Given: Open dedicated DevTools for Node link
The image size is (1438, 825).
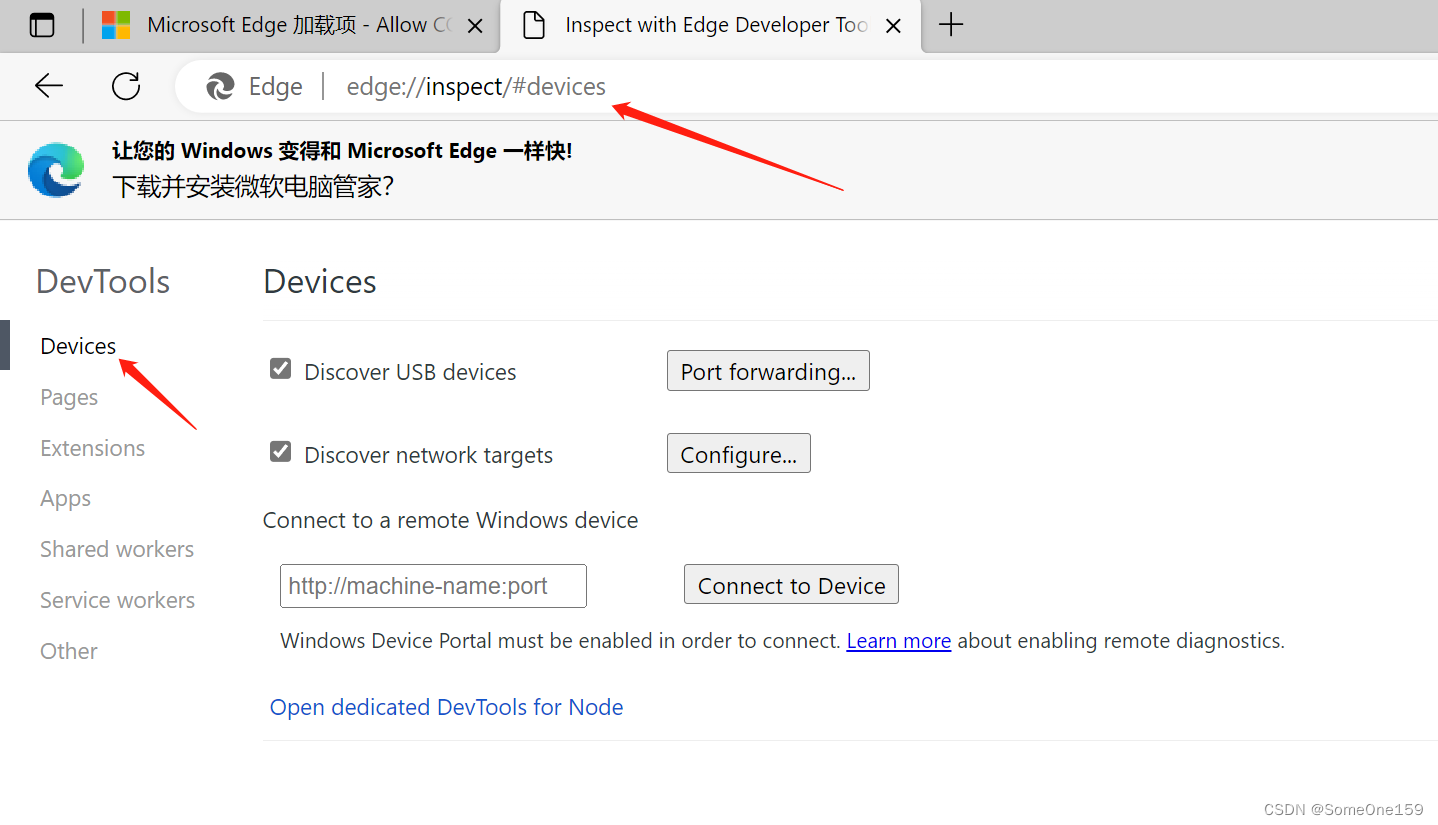Looking at the screenshot, I should pos(446,707).
